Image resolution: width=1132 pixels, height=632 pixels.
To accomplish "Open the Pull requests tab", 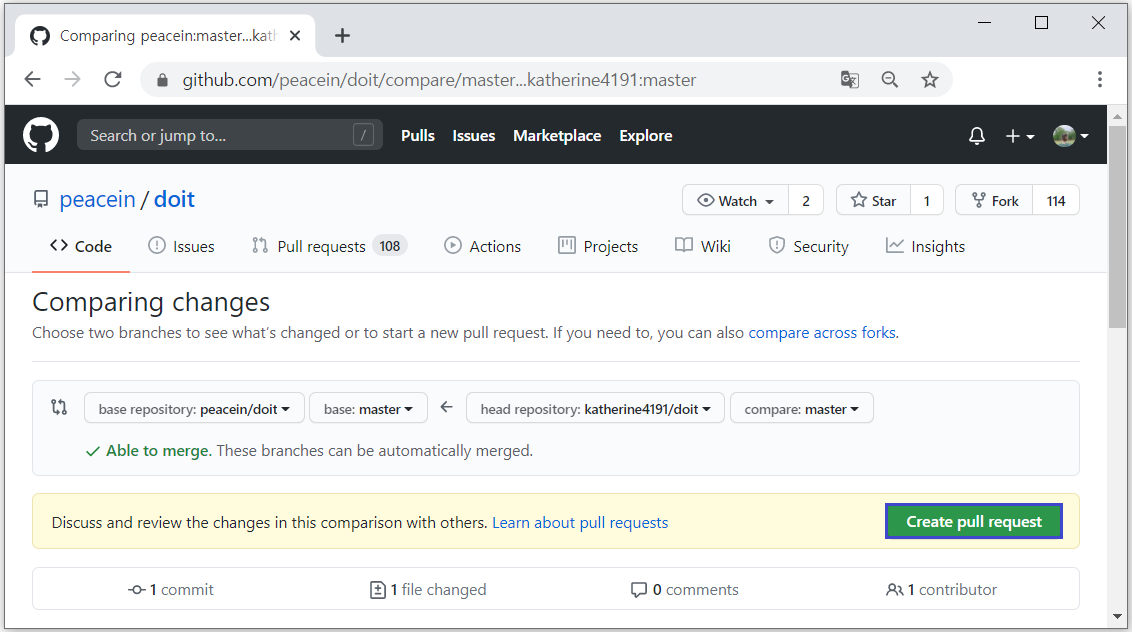I will click(329, 246).
